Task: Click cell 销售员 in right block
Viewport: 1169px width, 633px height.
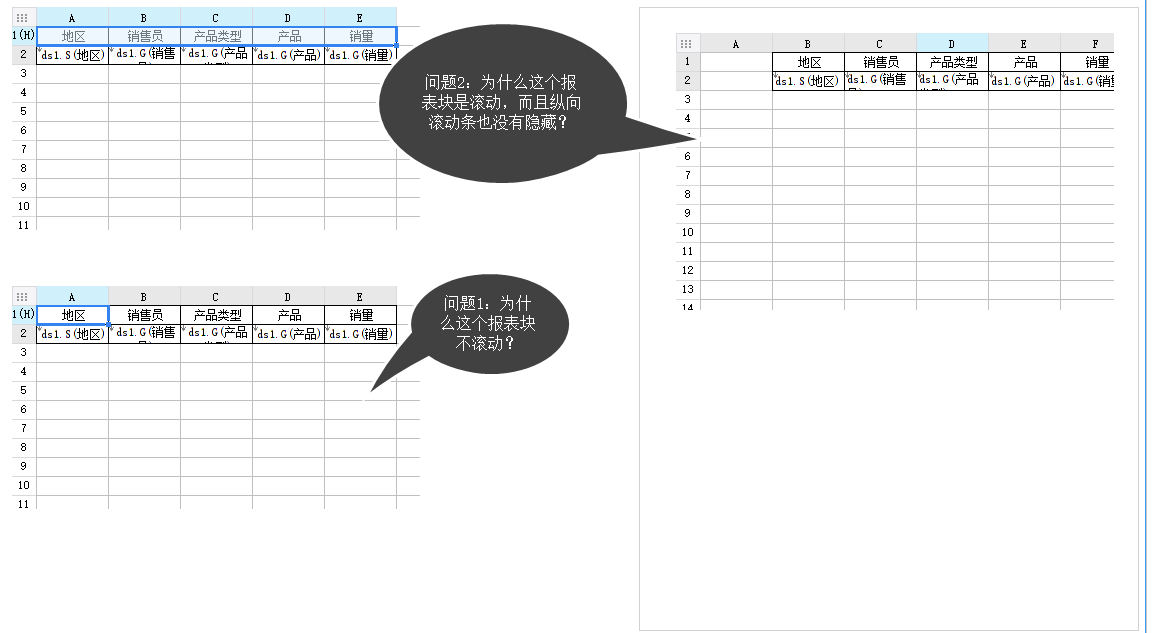Action: (x=880, y=62)
